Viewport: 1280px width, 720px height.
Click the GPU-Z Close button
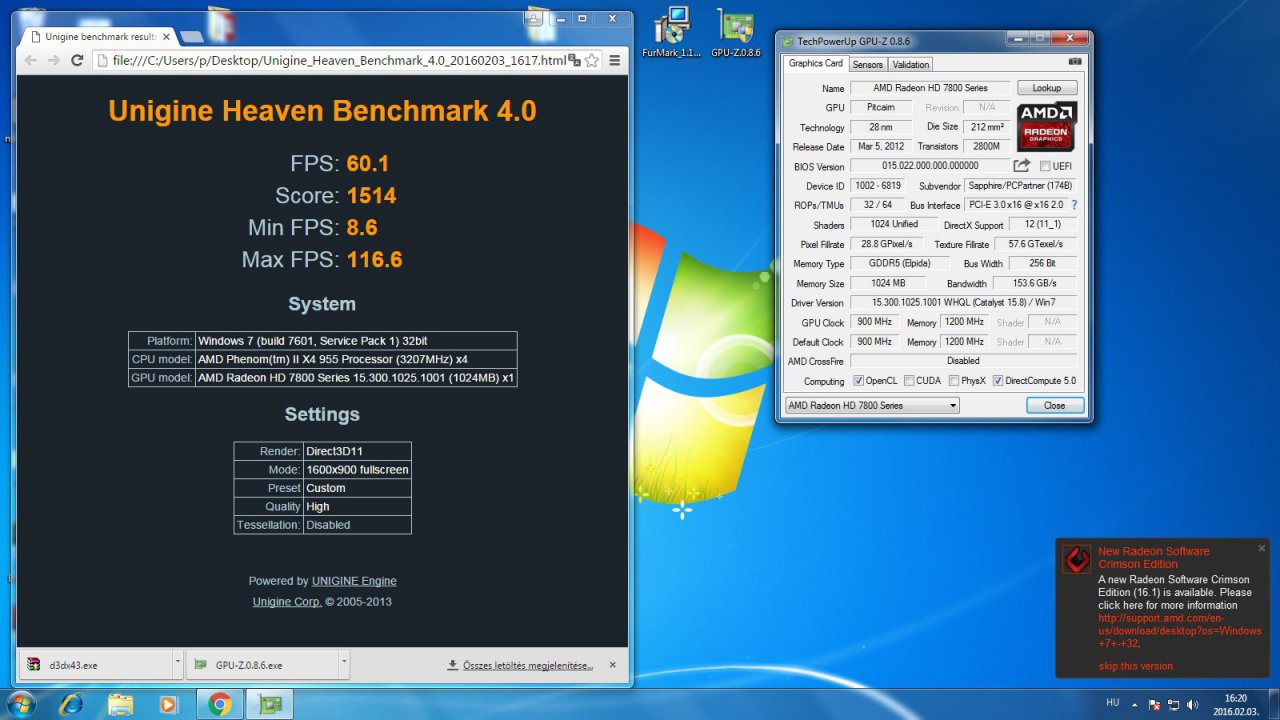1054,405
